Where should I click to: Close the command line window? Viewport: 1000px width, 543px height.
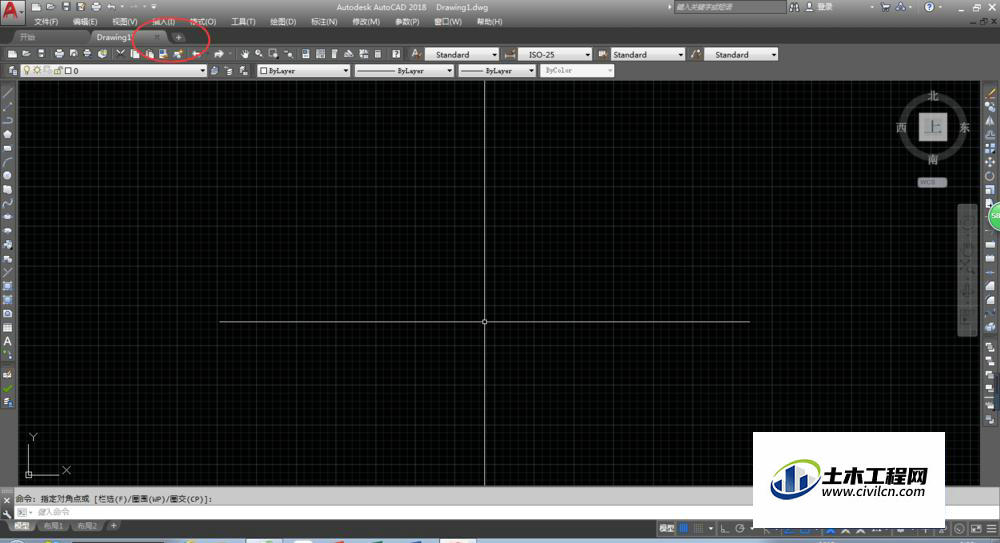pyautogui.click(x=7, y=500)
